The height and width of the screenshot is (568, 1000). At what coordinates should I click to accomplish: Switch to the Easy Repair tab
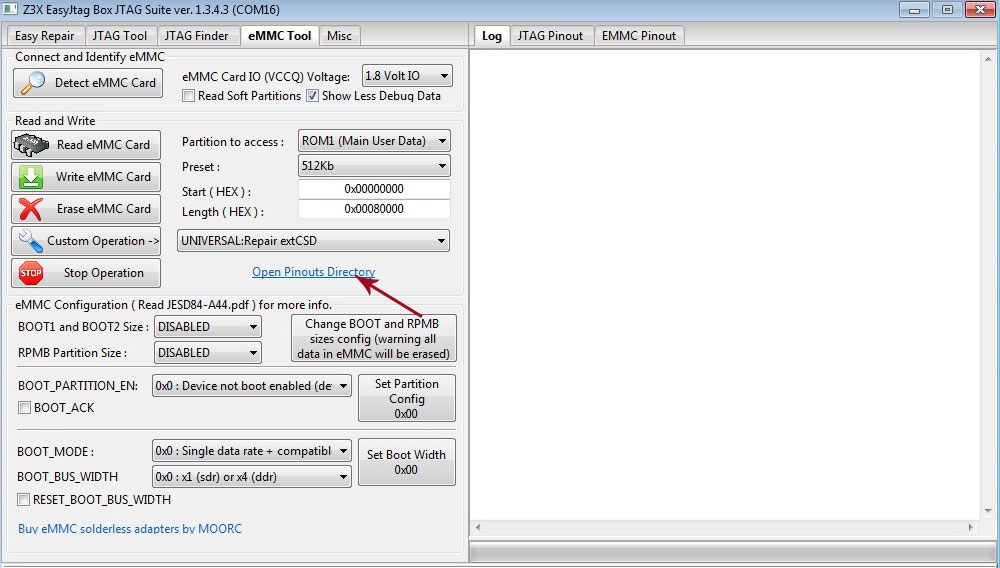45,36
